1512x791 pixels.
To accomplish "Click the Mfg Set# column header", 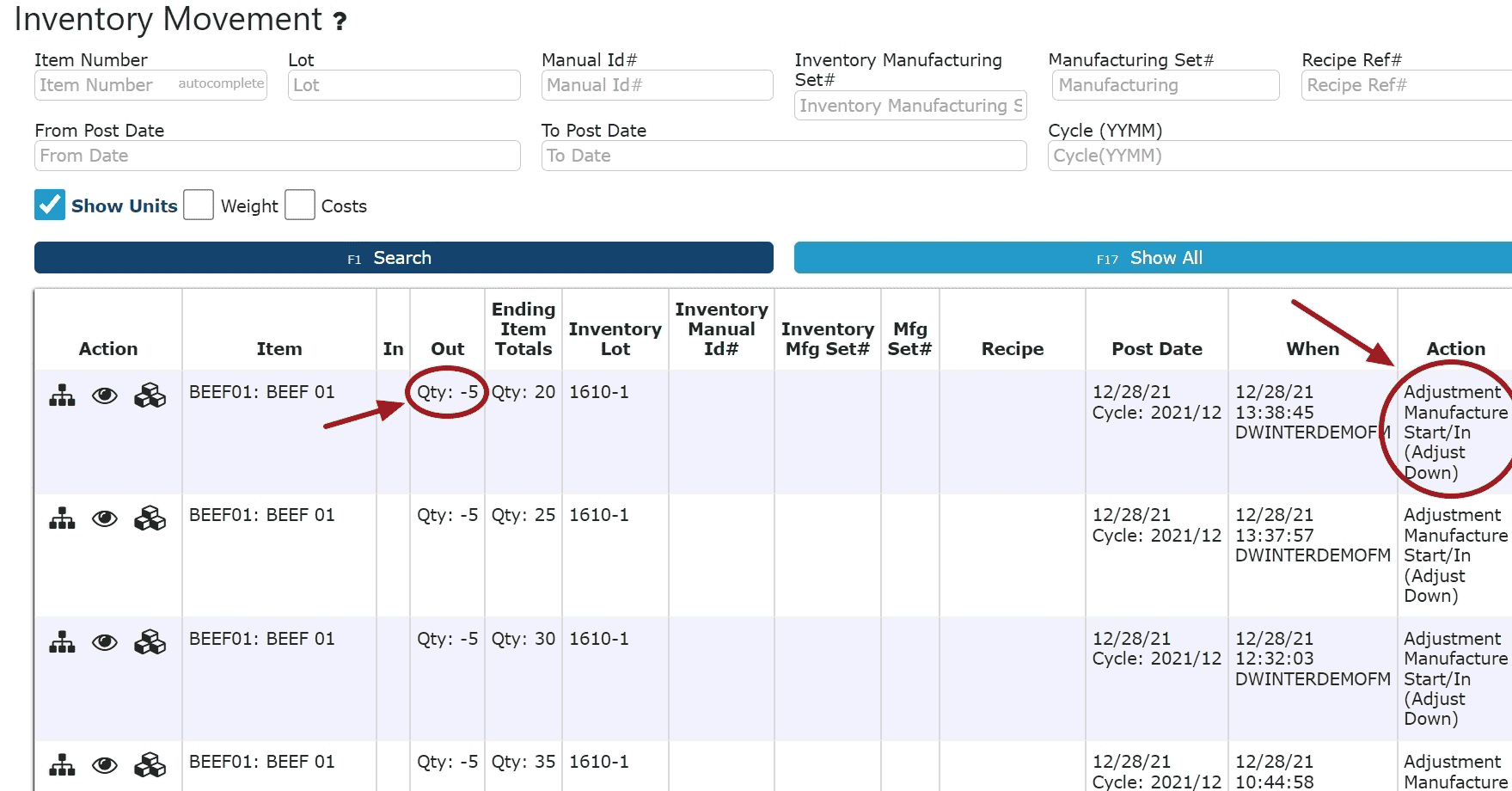I will [910, 339].
